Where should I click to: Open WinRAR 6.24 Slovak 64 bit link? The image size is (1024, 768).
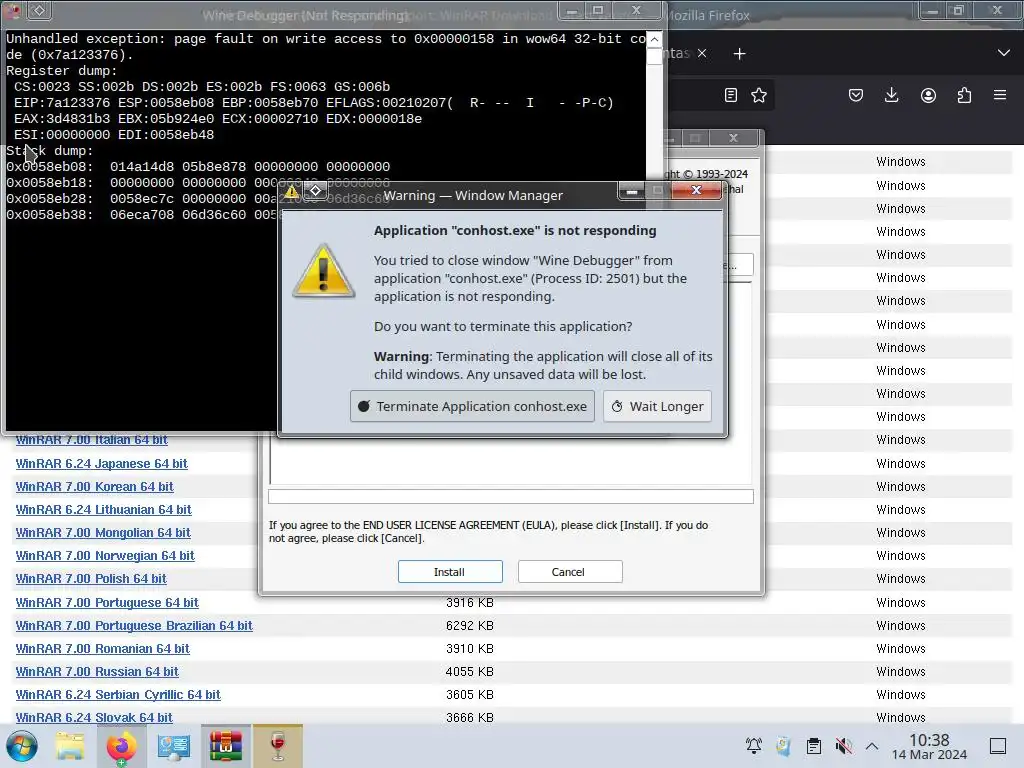[x=94, y=718]
